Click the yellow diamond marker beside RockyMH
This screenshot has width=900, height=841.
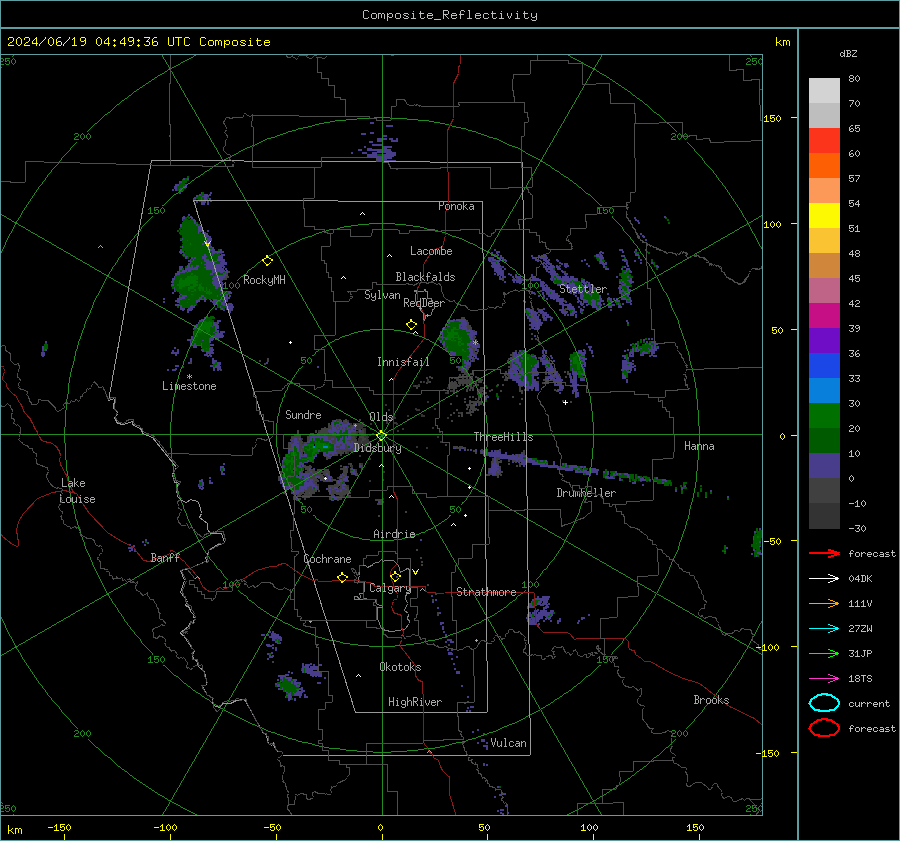(x=267, y=261)
